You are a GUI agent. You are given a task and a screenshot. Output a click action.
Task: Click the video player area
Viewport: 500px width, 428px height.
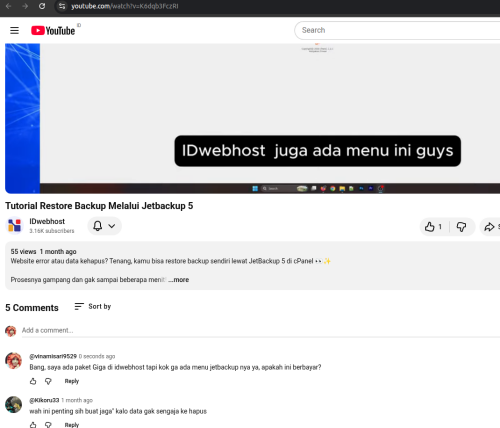click(252, 118)
